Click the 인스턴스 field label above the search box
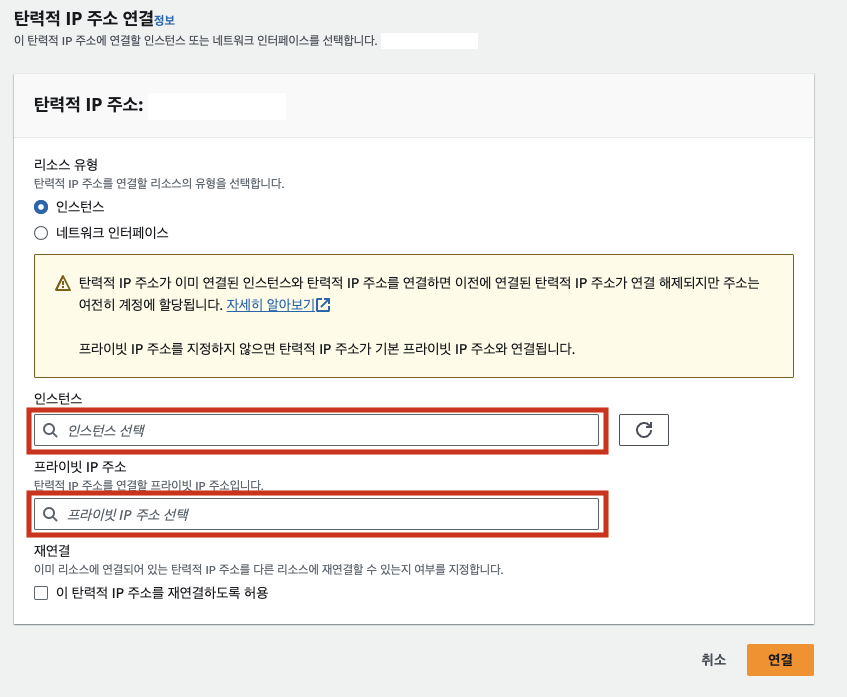847x697 pixels. 58,399
